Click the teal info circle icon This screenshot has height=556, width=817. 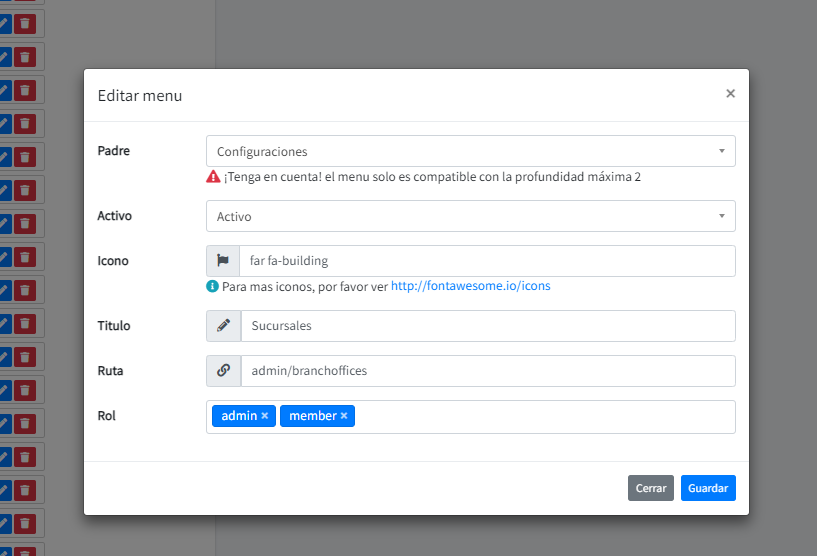pos(212,286)
